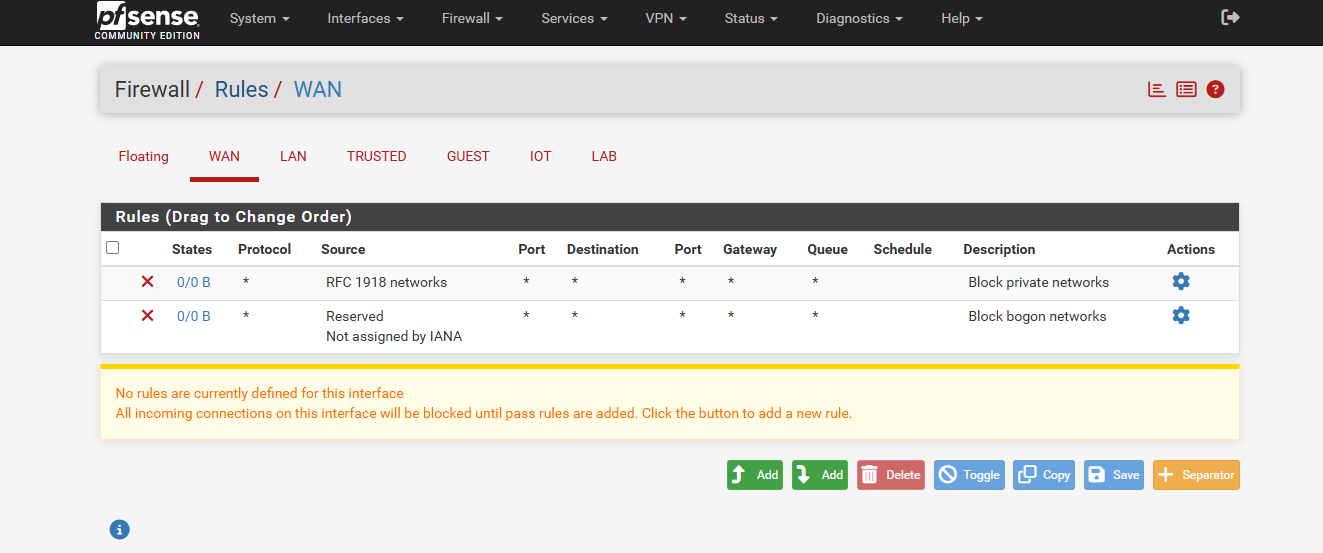The height and width of the screenshot is (553, 1323).
Task: Toggle the select-all rules checkbox
Action: click(x=113, y=248)
